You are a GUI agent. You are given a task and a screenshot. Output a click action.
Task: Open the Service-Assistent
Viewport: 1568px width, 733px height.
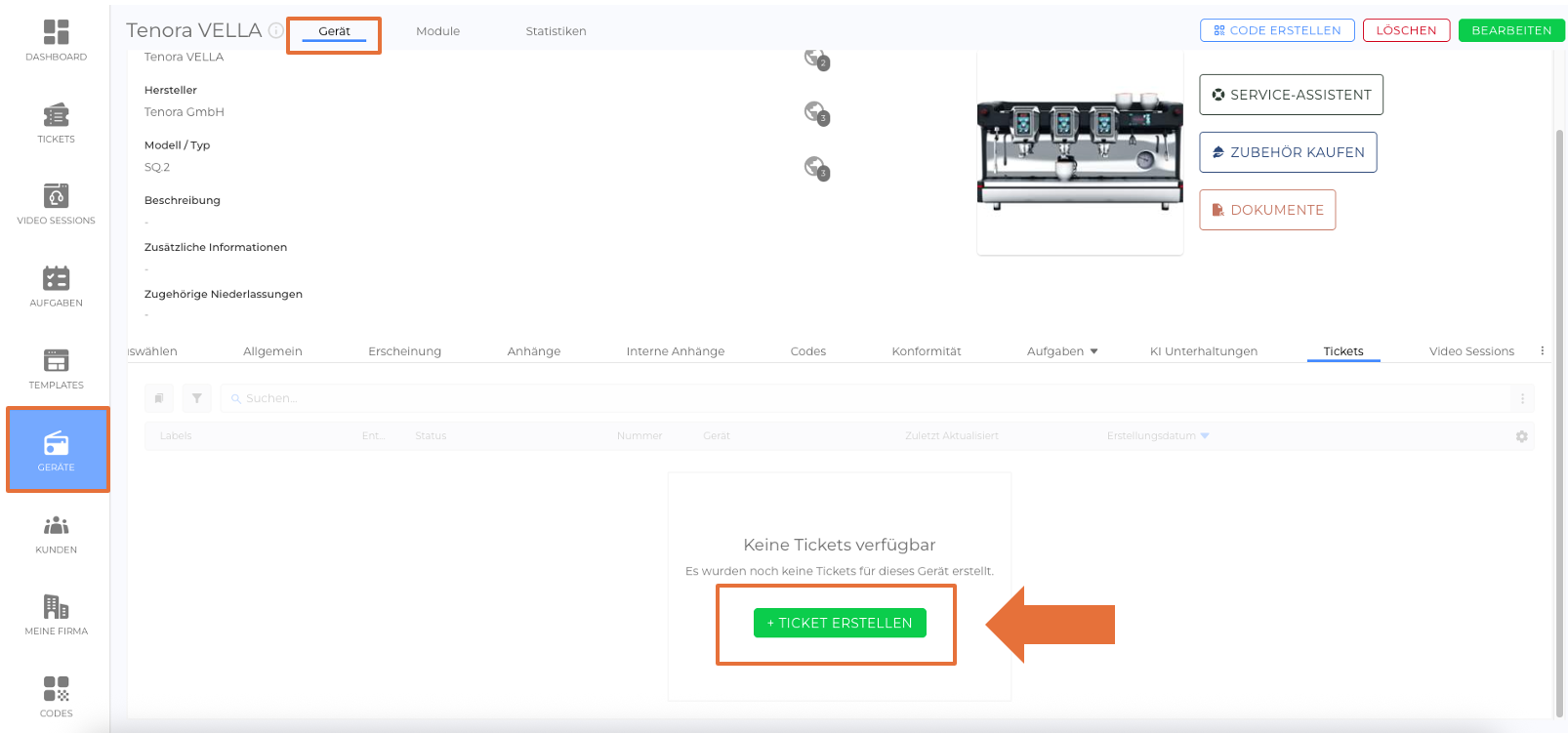tap(1291, 95)
